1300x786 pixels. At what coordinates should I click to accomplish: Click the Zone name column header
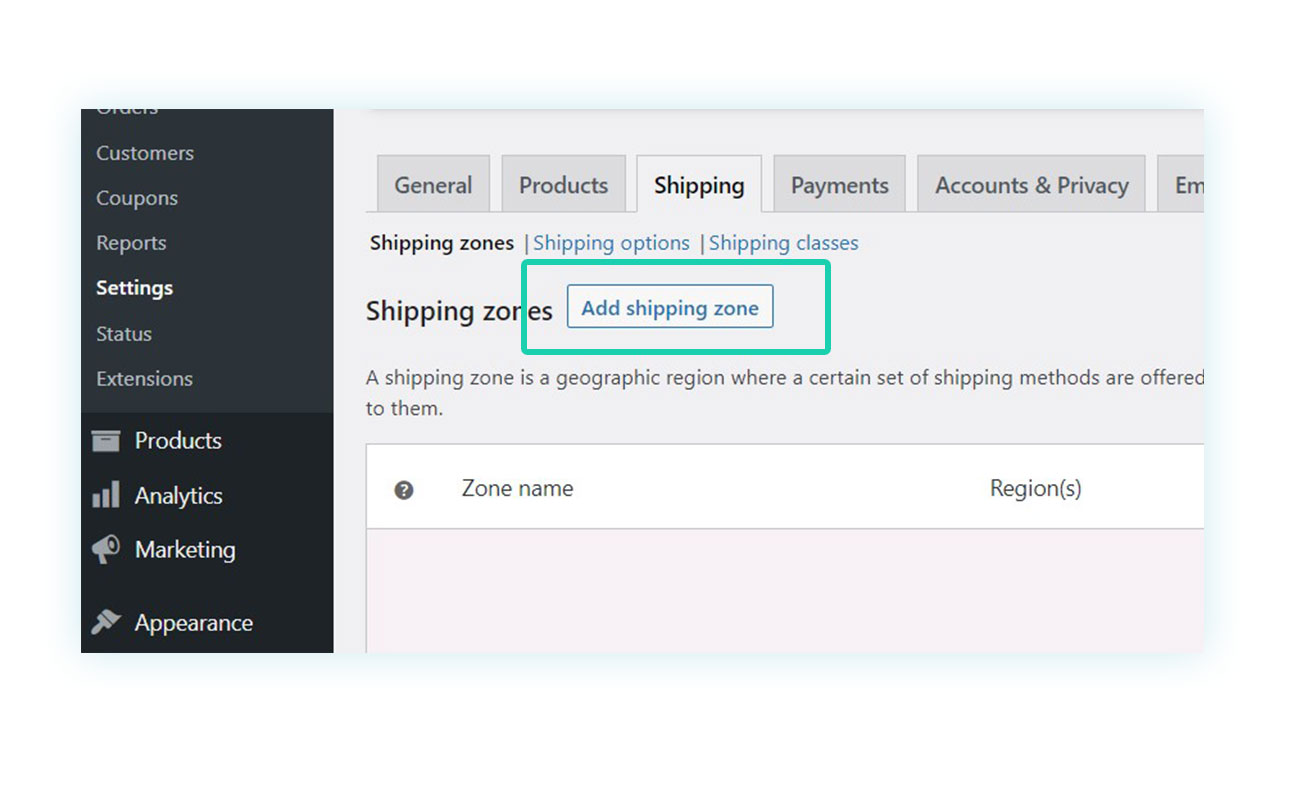click(x=517, y=489)
